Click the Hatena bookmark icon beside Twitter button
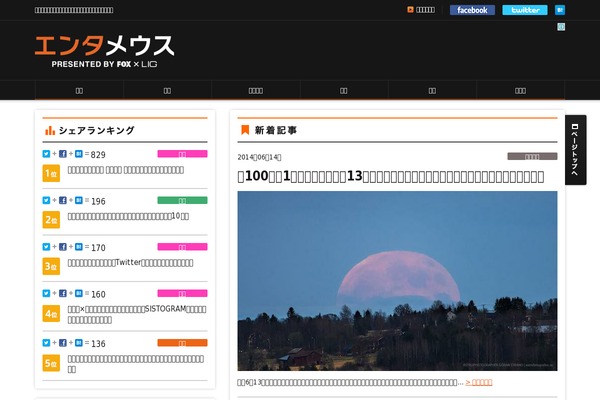600x400 pixels. point(560,10)
